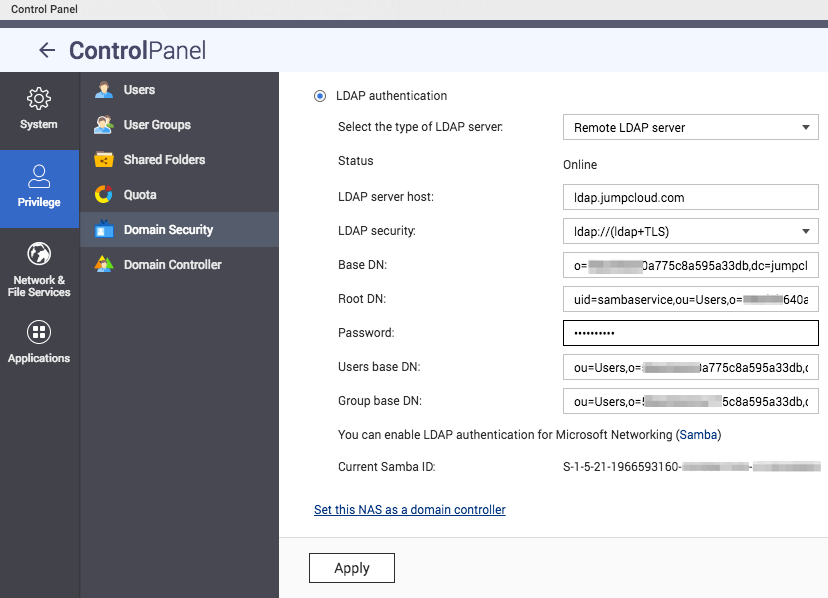Click the Apply button
This screenshot has height=598, width=828.
[352, 568]
